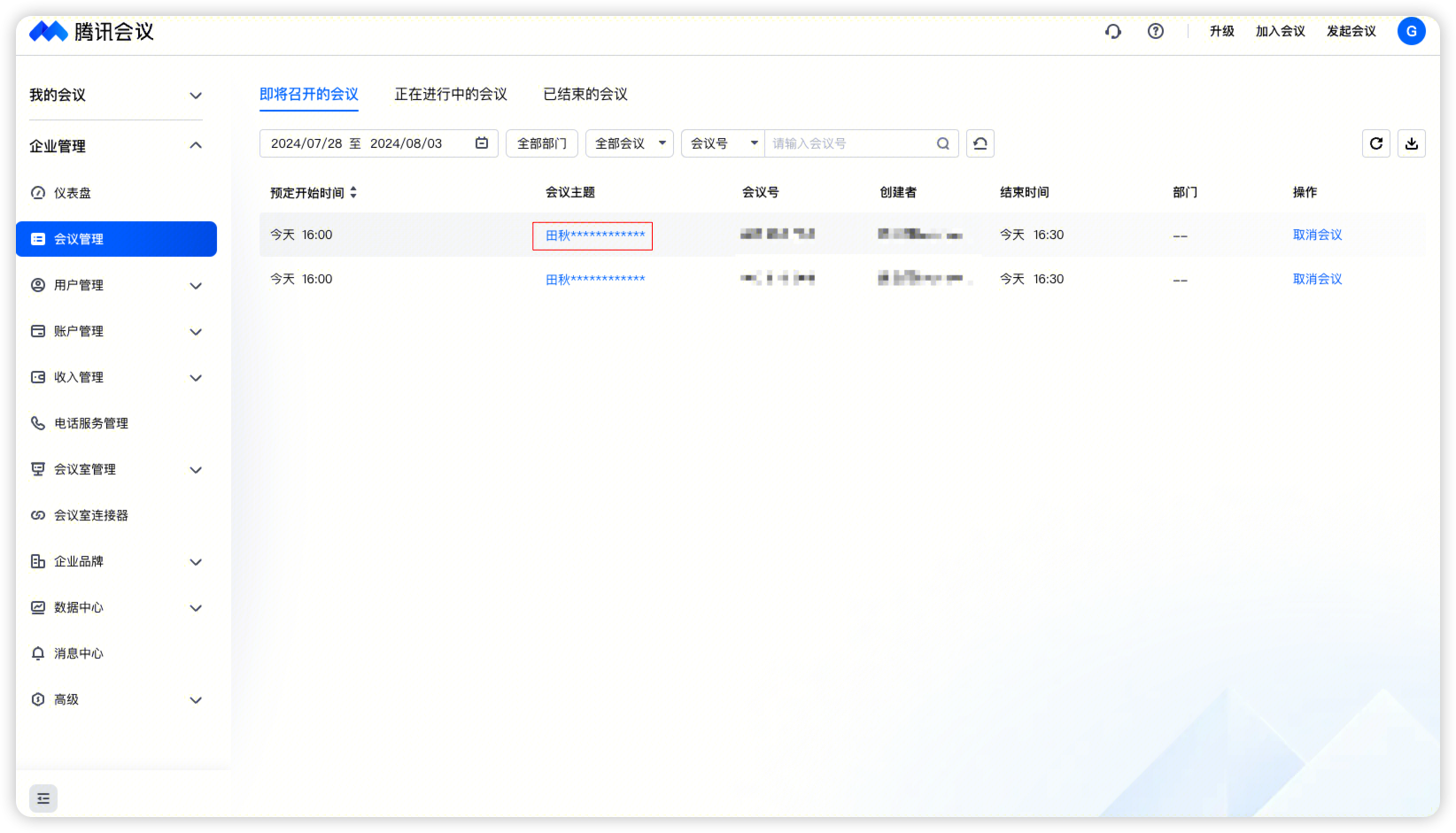
Task: Open the 会议号 search type dropdown
Action: coord(723,143)
